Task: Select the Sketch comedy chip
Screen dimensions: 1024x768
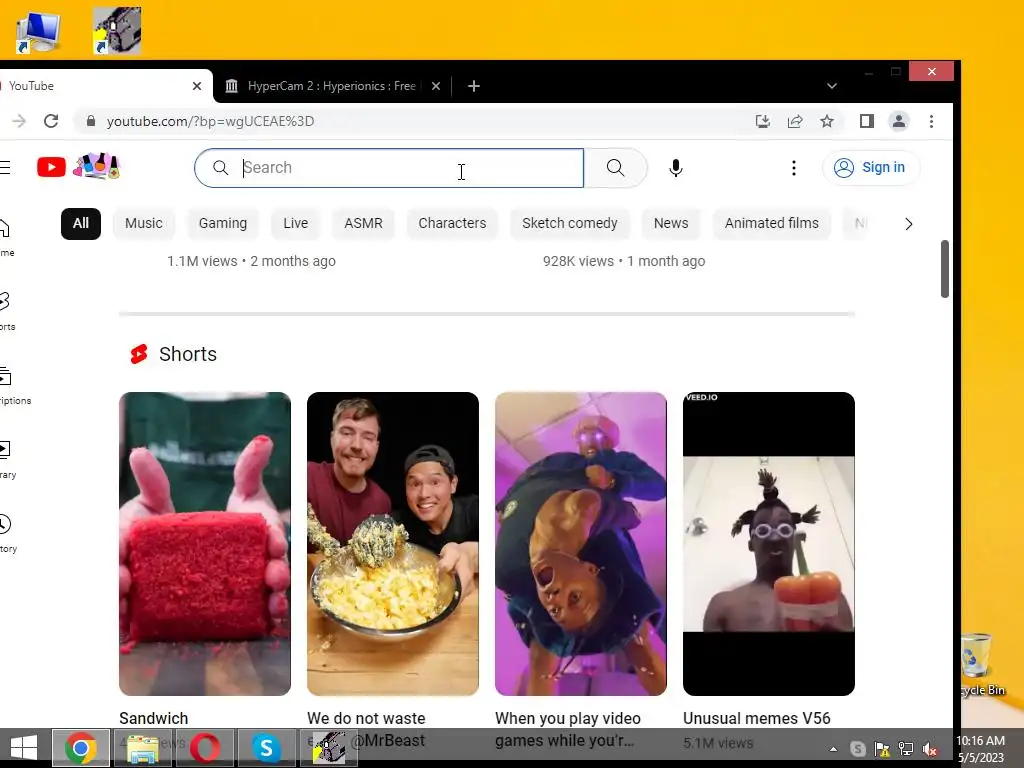Action: click(569, 223)
